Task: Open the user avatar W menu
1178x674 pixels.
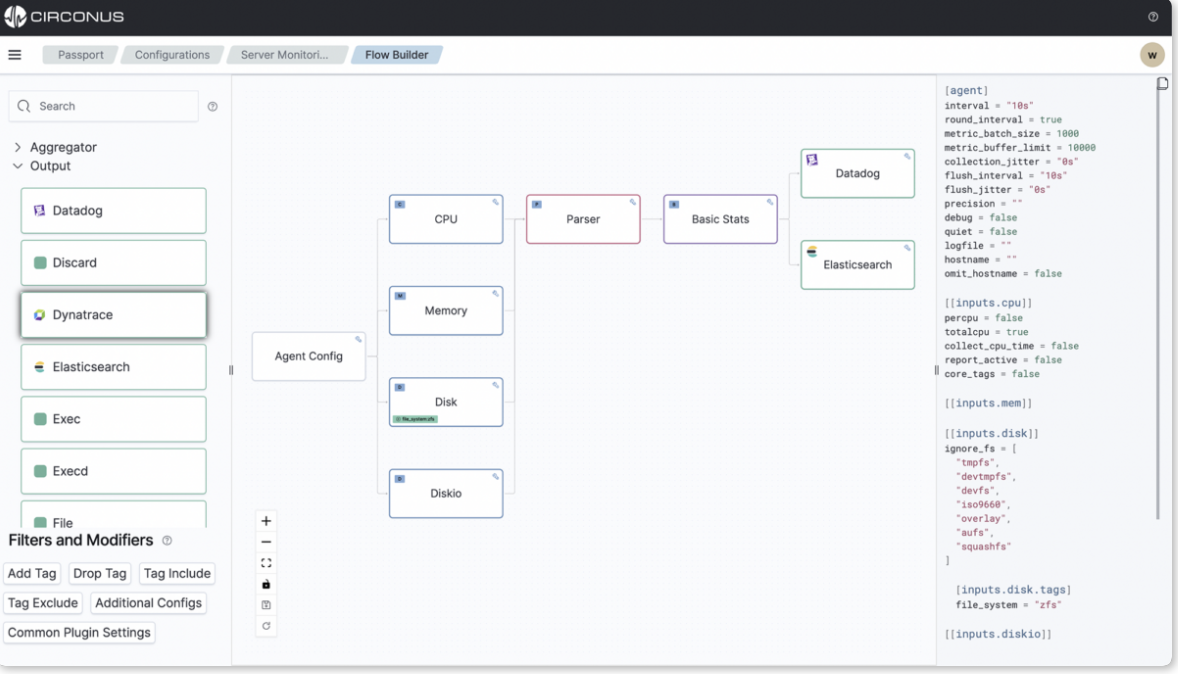Action: click(1152, 55)
